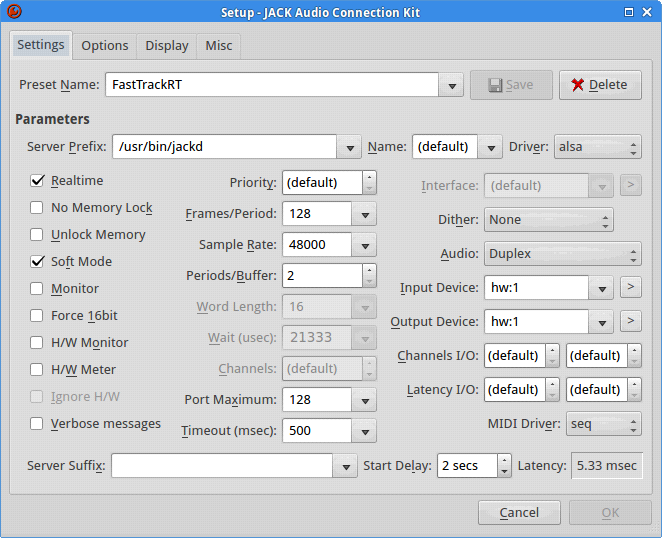Increase the Priority spinner value
This screenshot has height=538, width=662.
coord(369,177)
